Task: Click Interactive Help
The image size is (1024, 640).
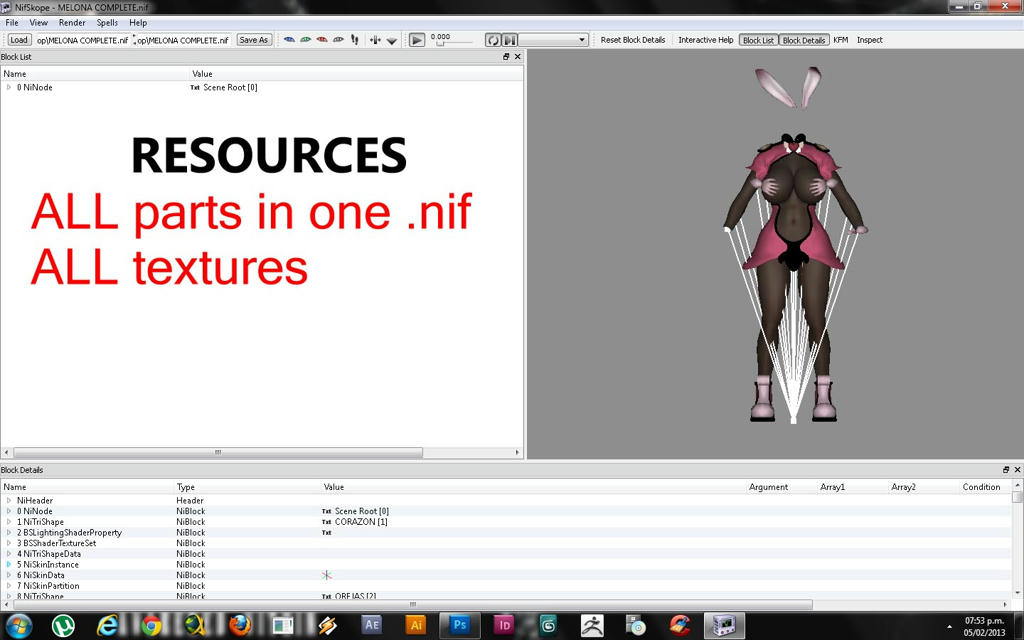Action: pyautogui.click(x=706, y=40)
